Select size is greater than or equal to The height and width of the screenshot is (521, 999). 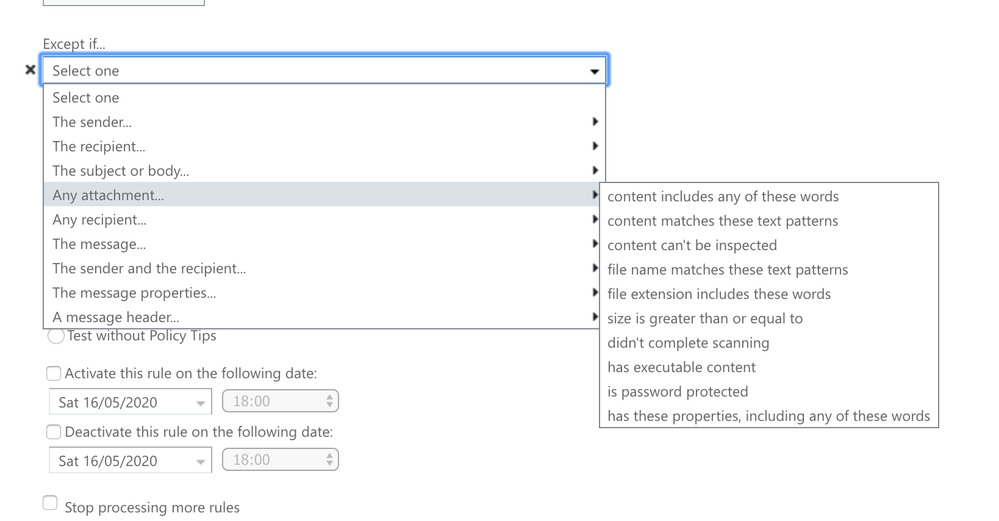pos(705,319)
